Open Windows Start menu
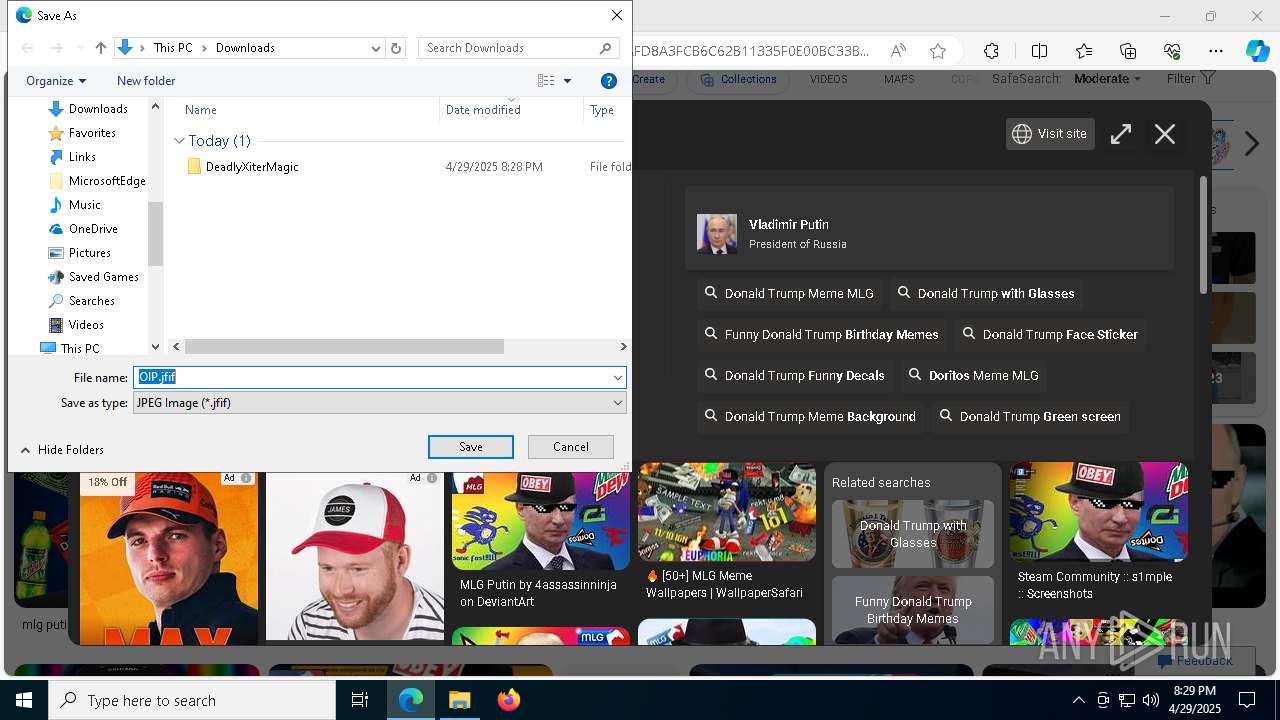This screenshot has height=720, width=1280. point(24,700)
